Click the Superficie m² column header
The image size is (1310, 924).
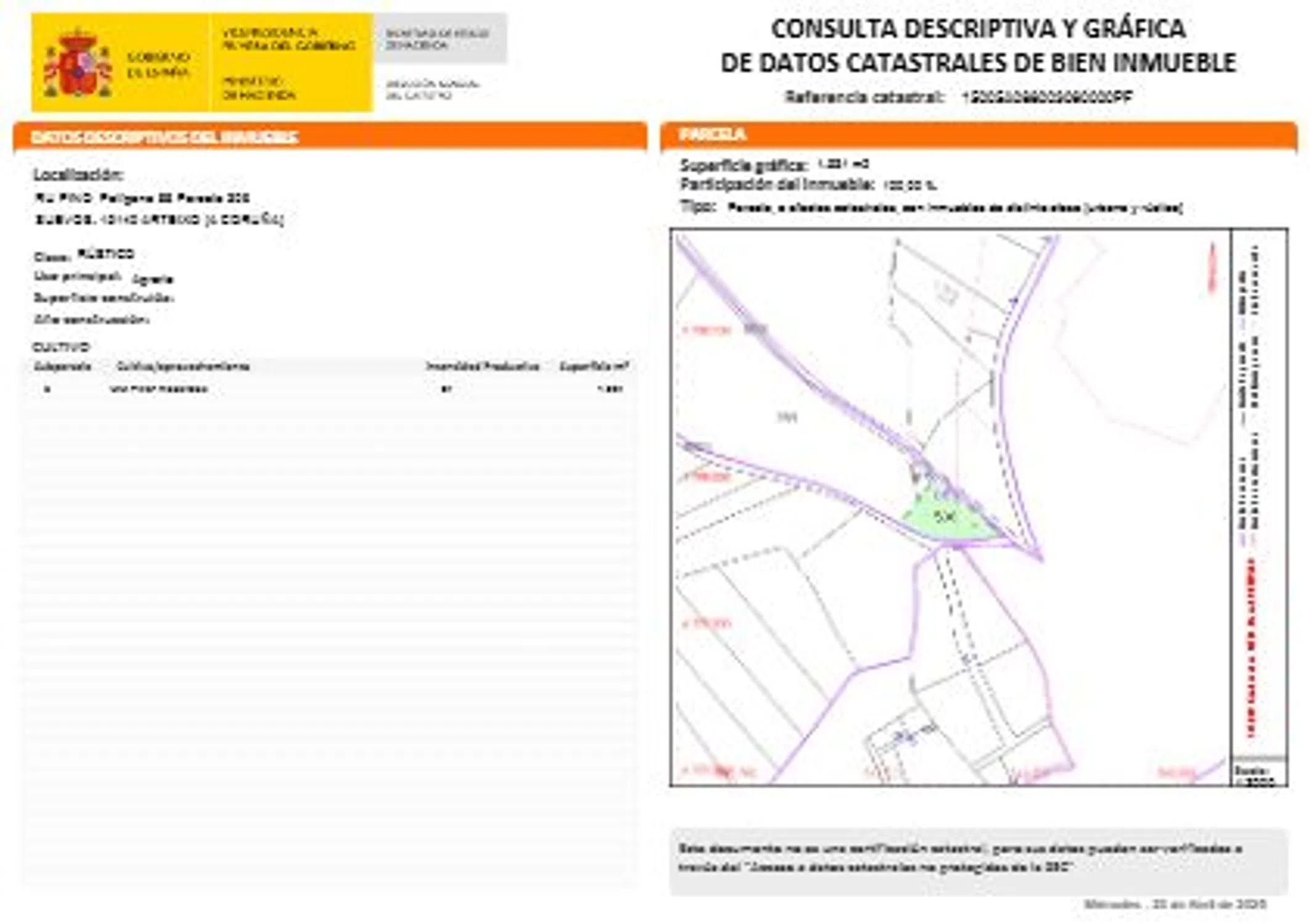tap(593, 367)
